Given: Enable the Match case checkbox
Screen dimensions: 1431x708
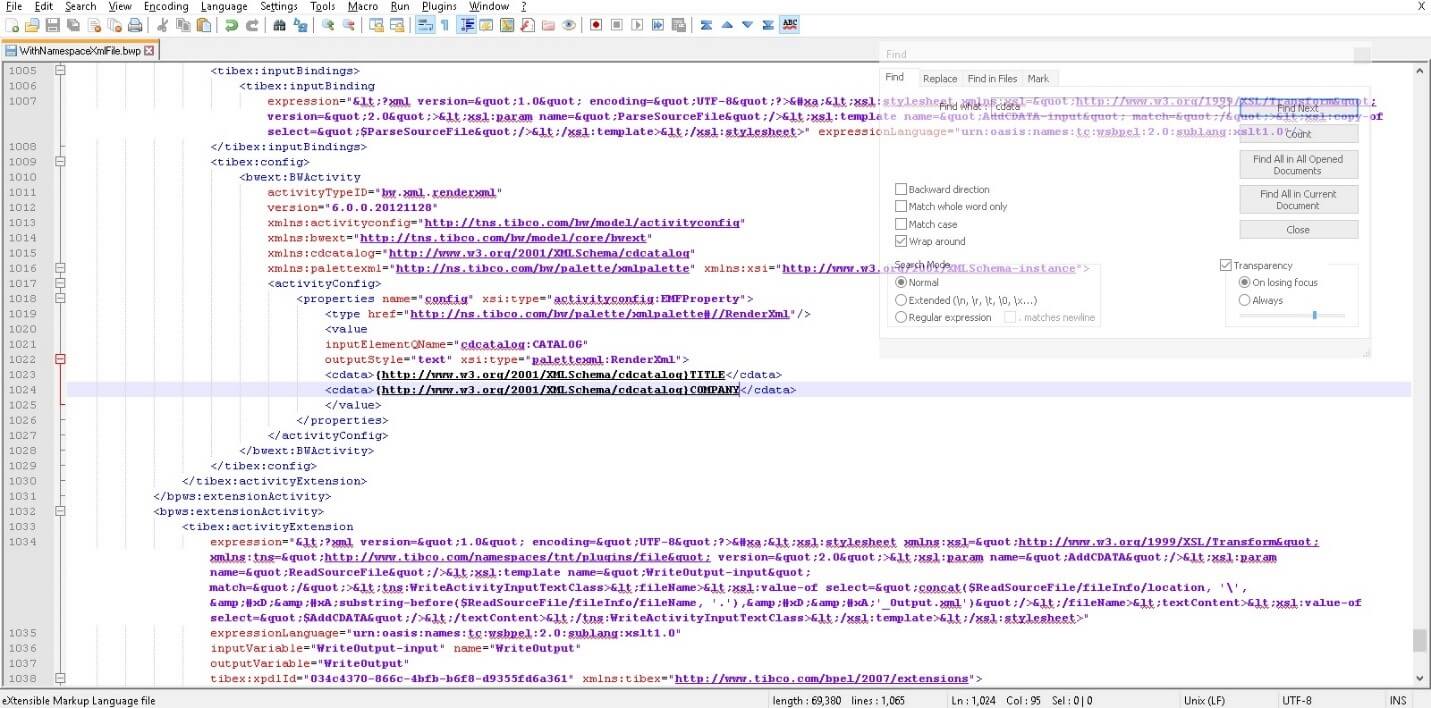Looking at the screenshot, I should pos(901,224).
